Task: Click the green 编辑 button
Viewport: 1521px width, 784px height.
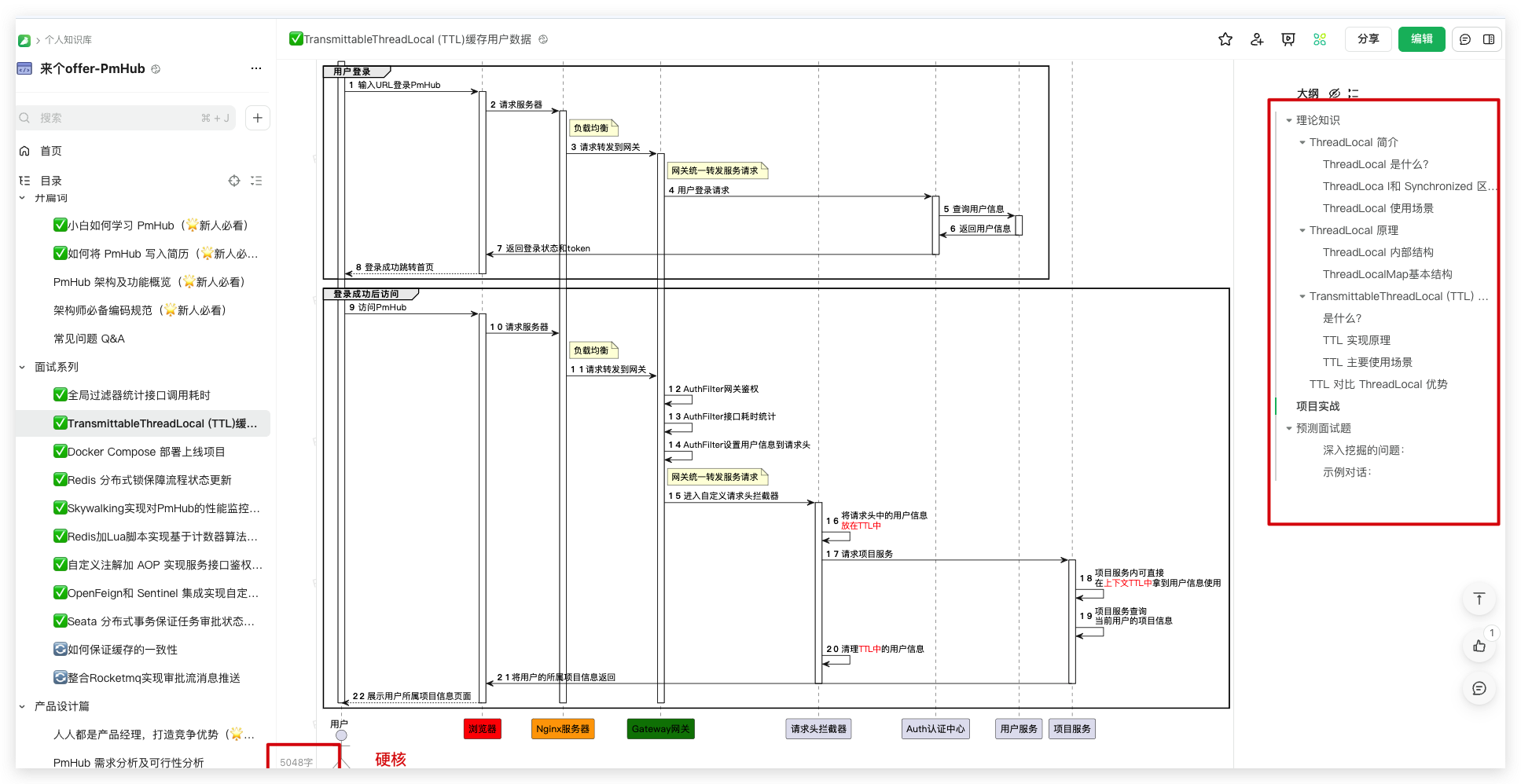Action: coord(1421,39)
